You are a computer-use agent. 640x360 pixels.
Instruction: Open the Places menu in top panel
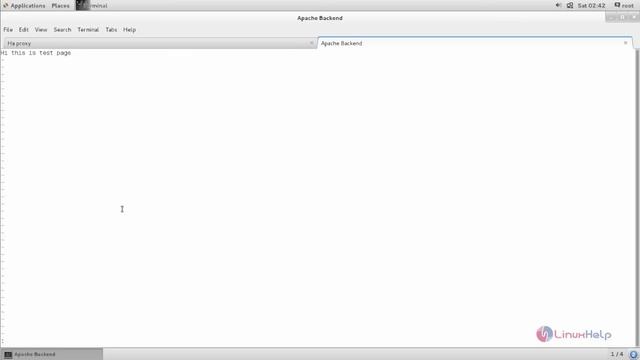click(60, 6)
